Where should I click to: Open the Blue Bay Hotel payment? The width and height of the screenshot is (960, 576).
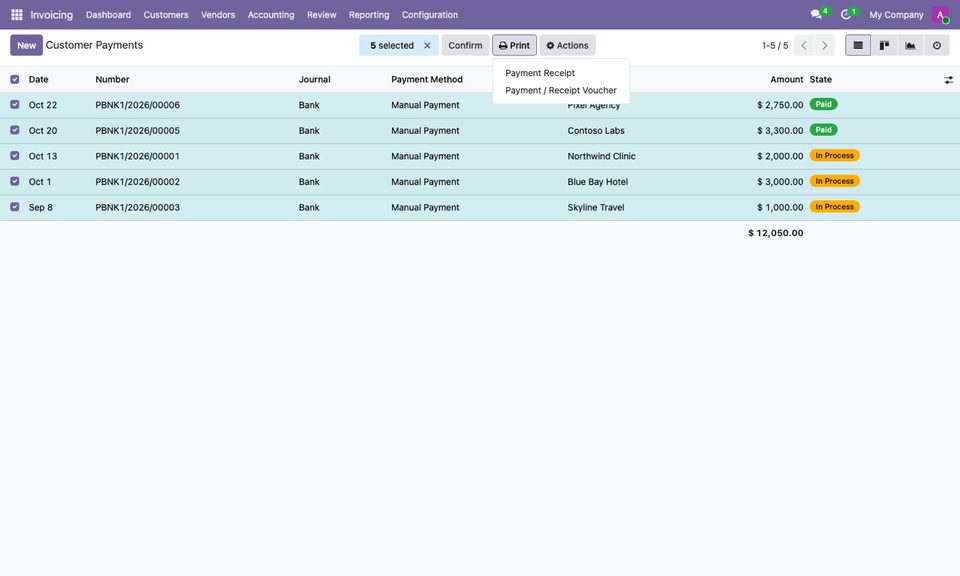coord(480,182)
